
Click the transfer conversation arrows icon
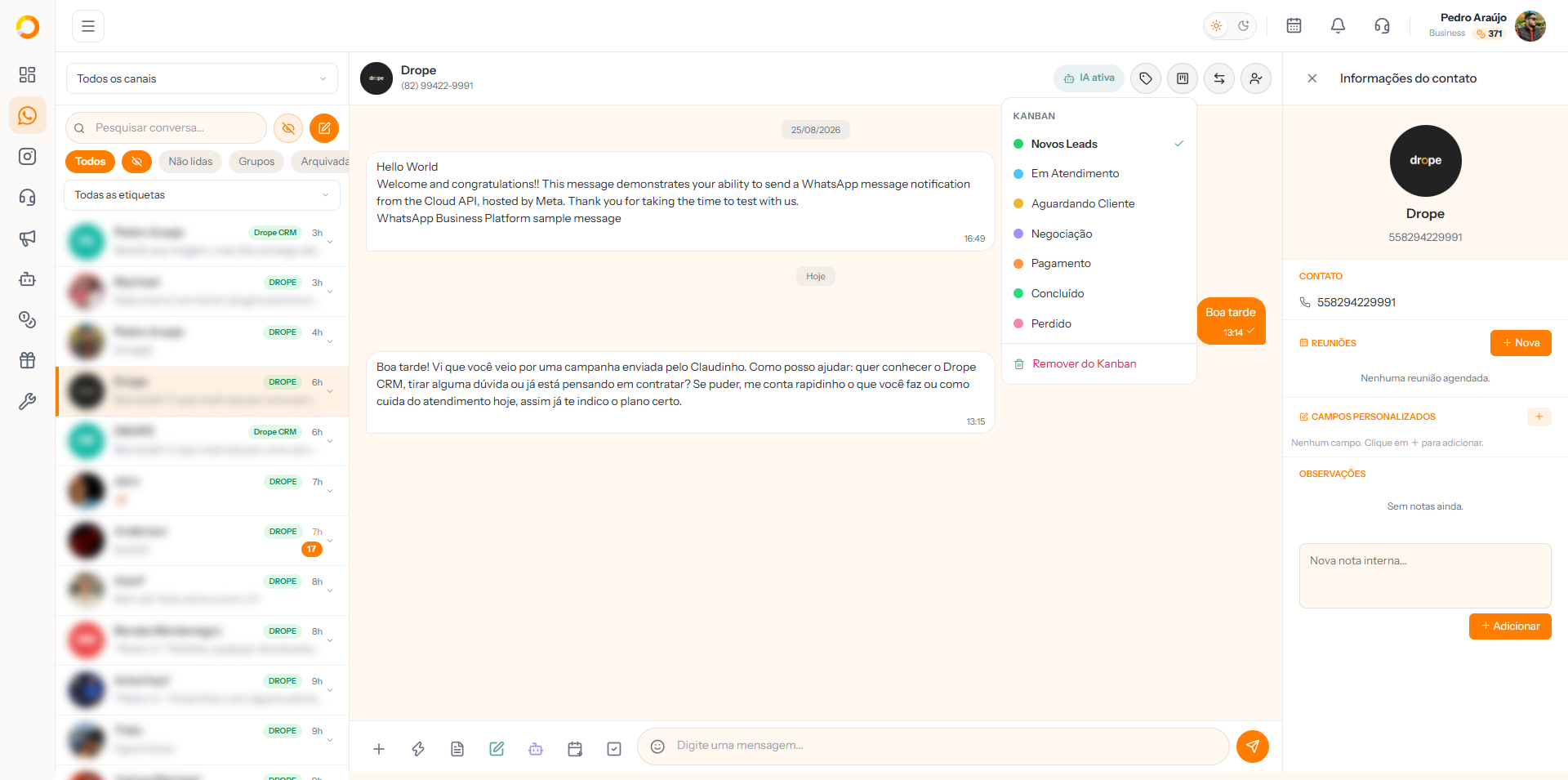click(x=1219, y=78)
